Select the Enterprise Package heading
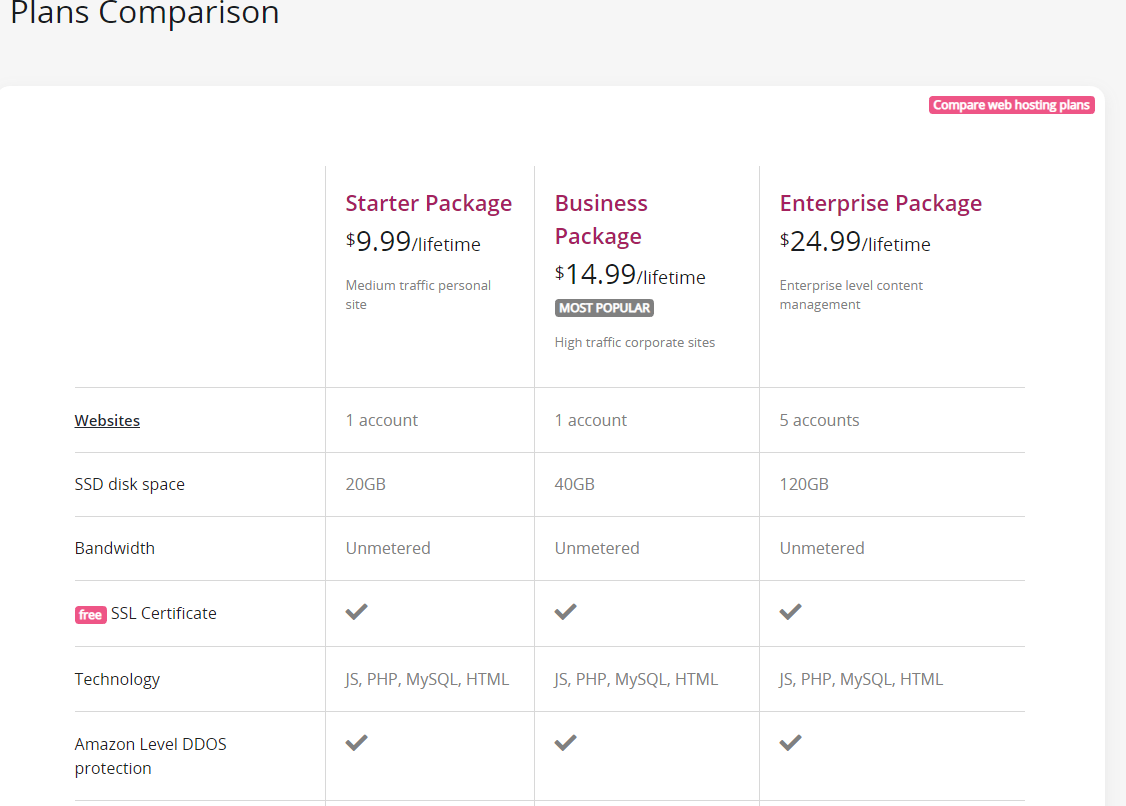The width and height of the screenshot is (1126, 806). pos(880,203)
